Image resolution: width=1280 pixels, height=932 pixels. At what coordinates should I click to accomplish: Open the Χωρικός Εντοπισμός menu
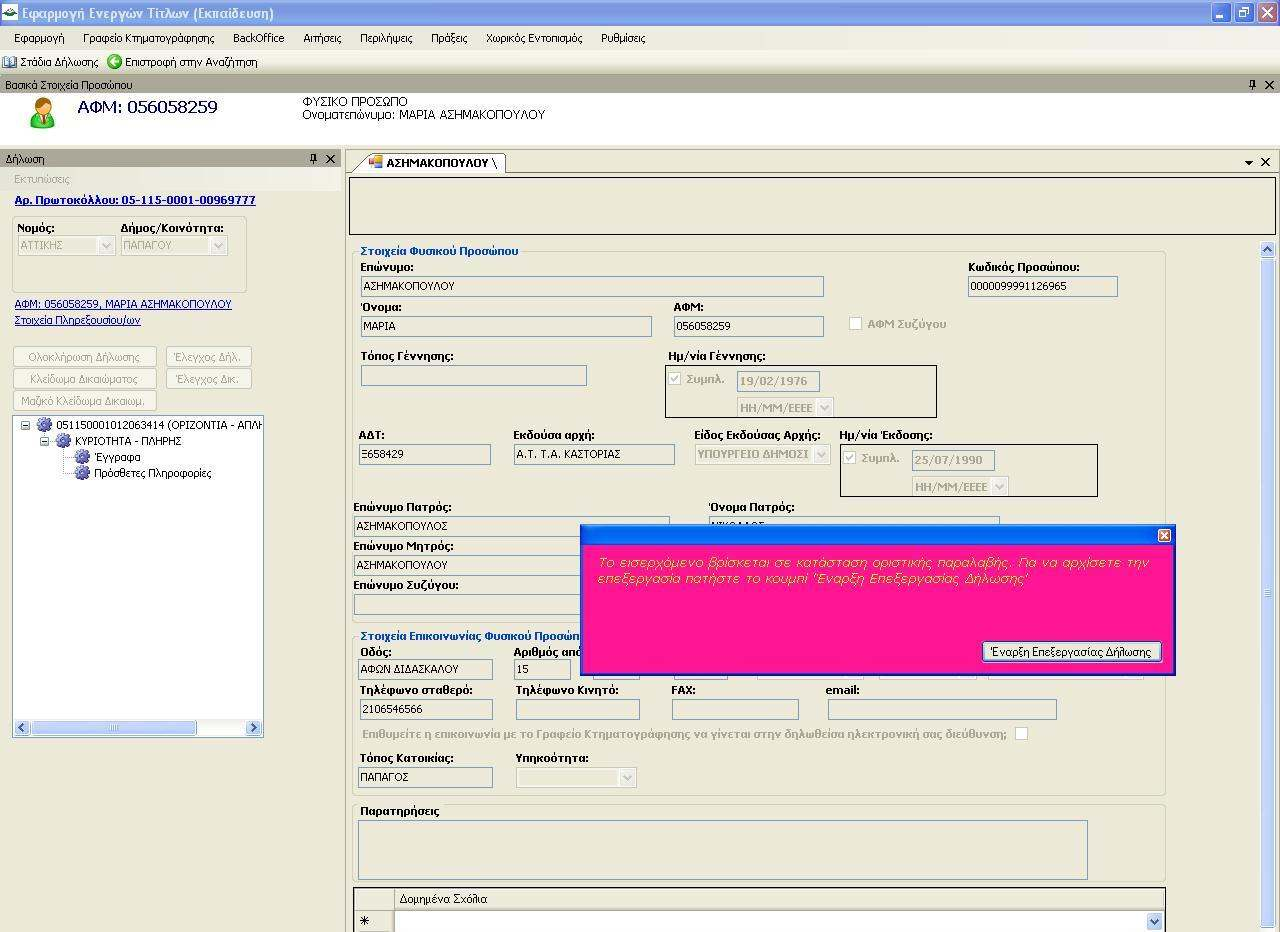pyautogui.click(x=534, y=38)
